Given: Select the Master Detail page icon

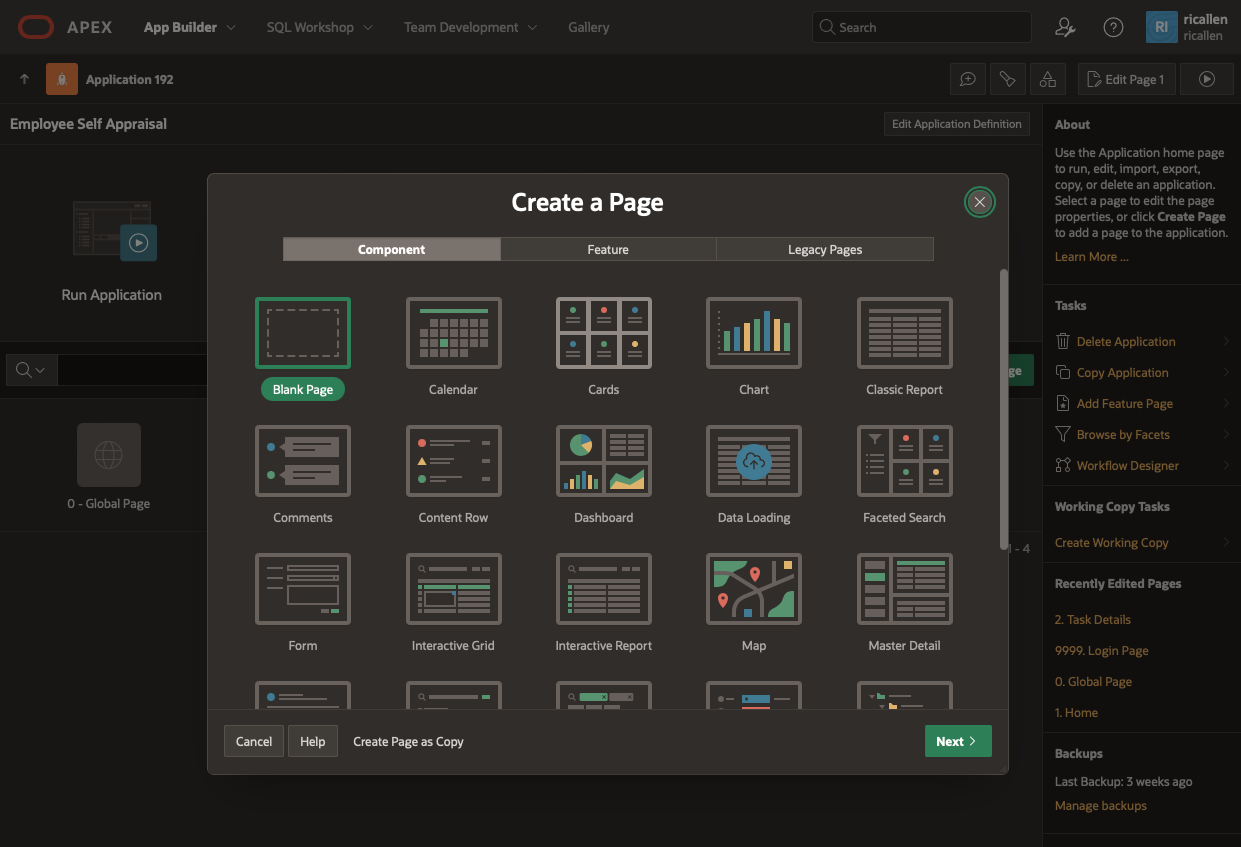Looking at the screenshot, I should click(x=905, y=589).
